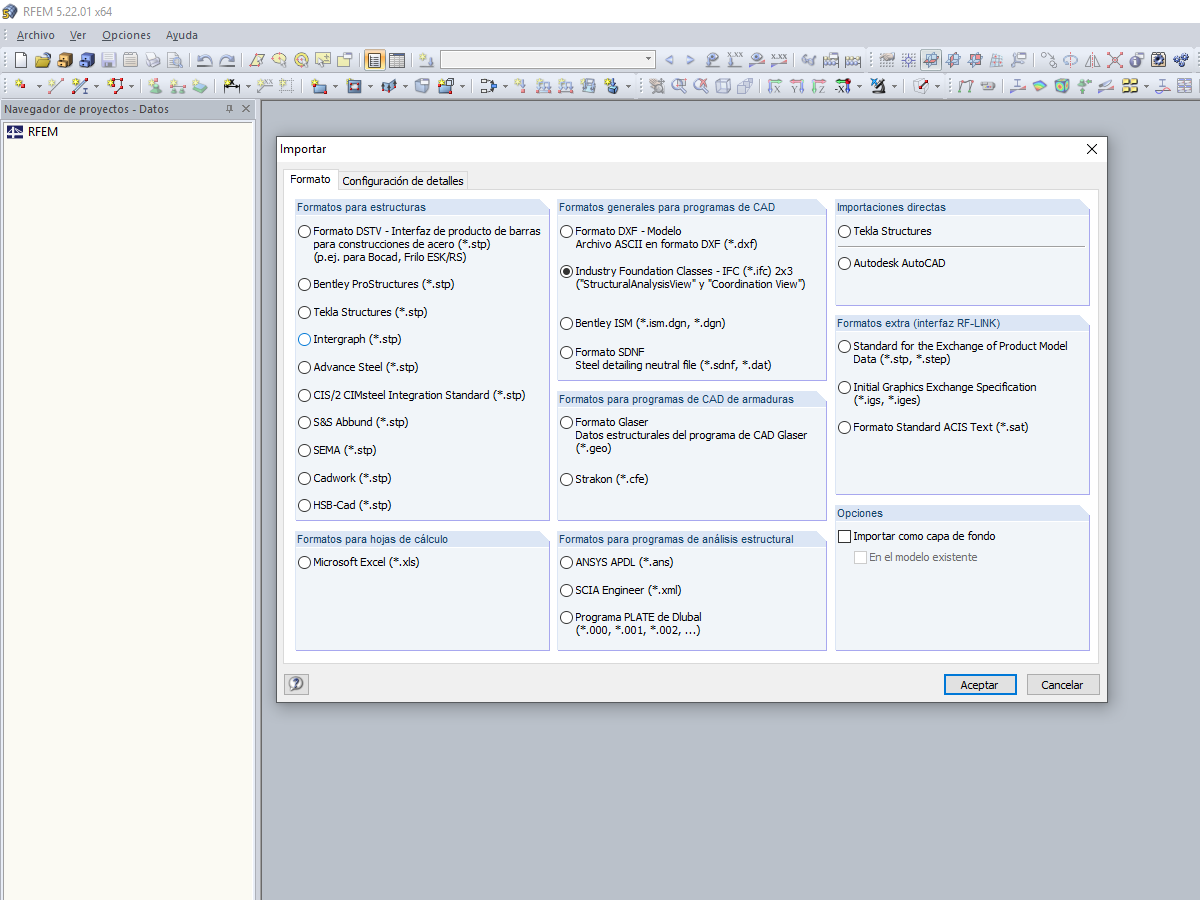Click the Save icon in the toolbar
The image size is (1200, 900).
tap(108, 60)
